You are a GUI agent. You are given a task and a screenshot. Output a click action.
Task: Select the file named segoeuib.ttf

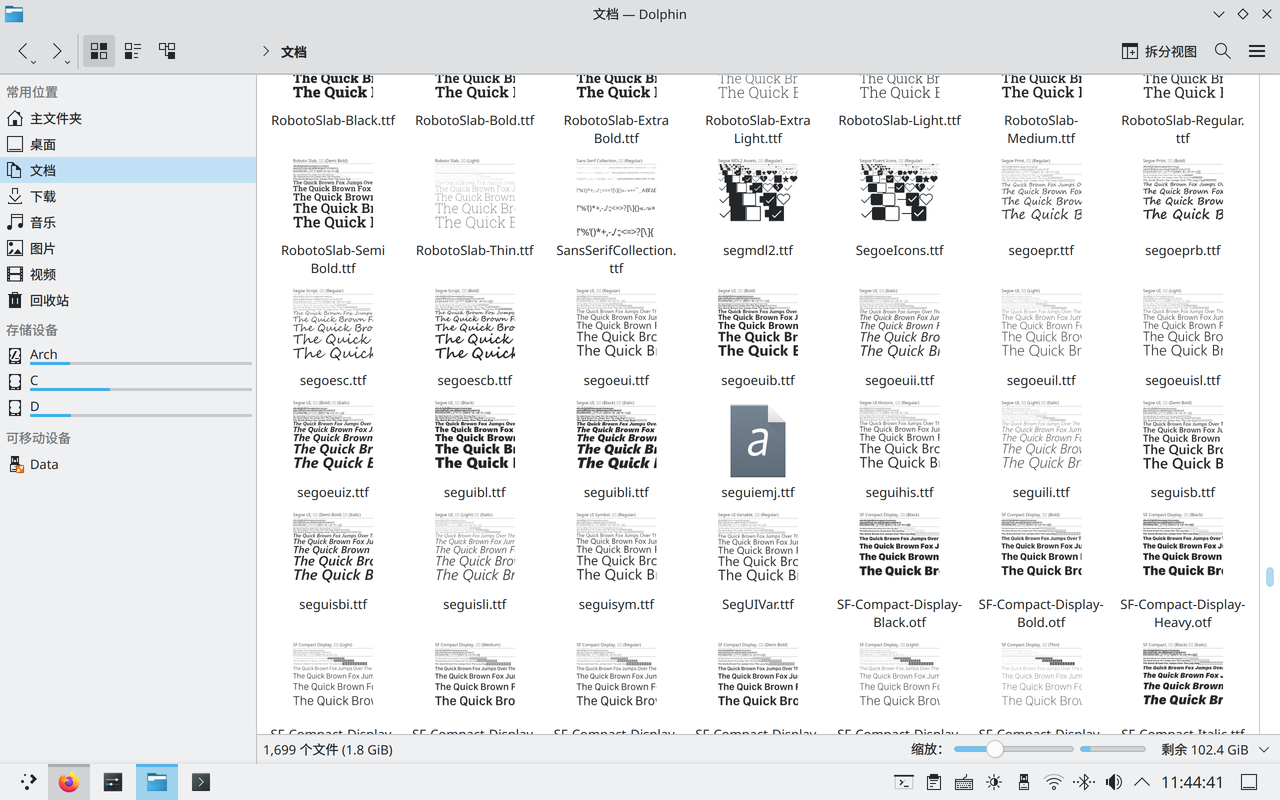pyautogui.click(x=758, y=380)
